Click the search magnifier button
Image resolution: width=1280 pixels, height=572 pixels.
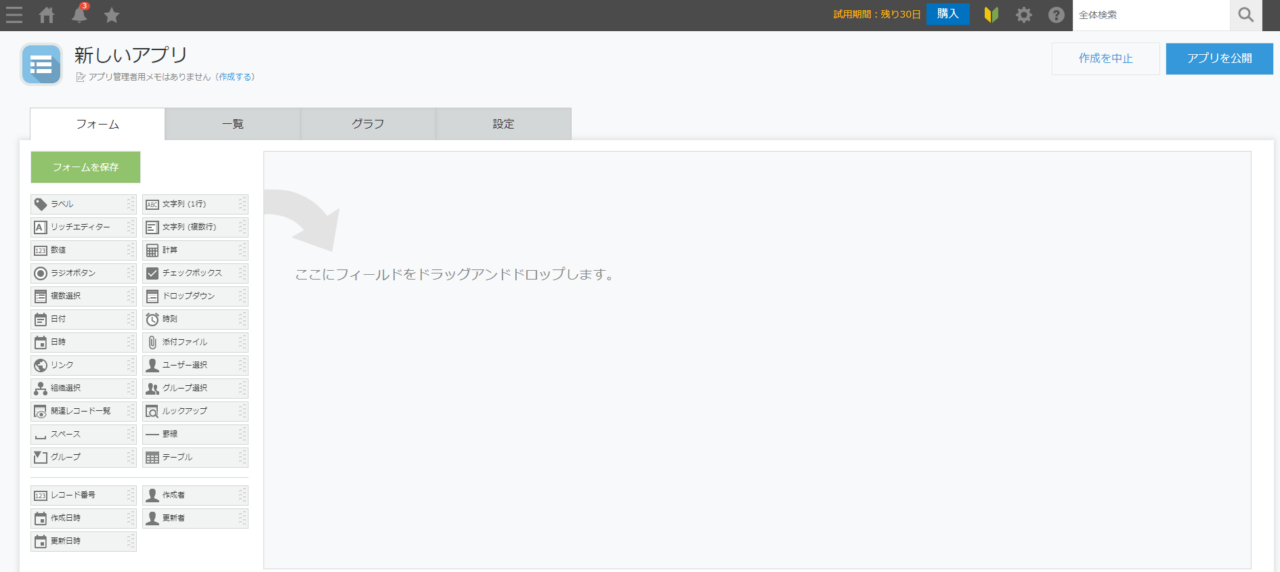pyautogui.click(x=1245, y=15)
